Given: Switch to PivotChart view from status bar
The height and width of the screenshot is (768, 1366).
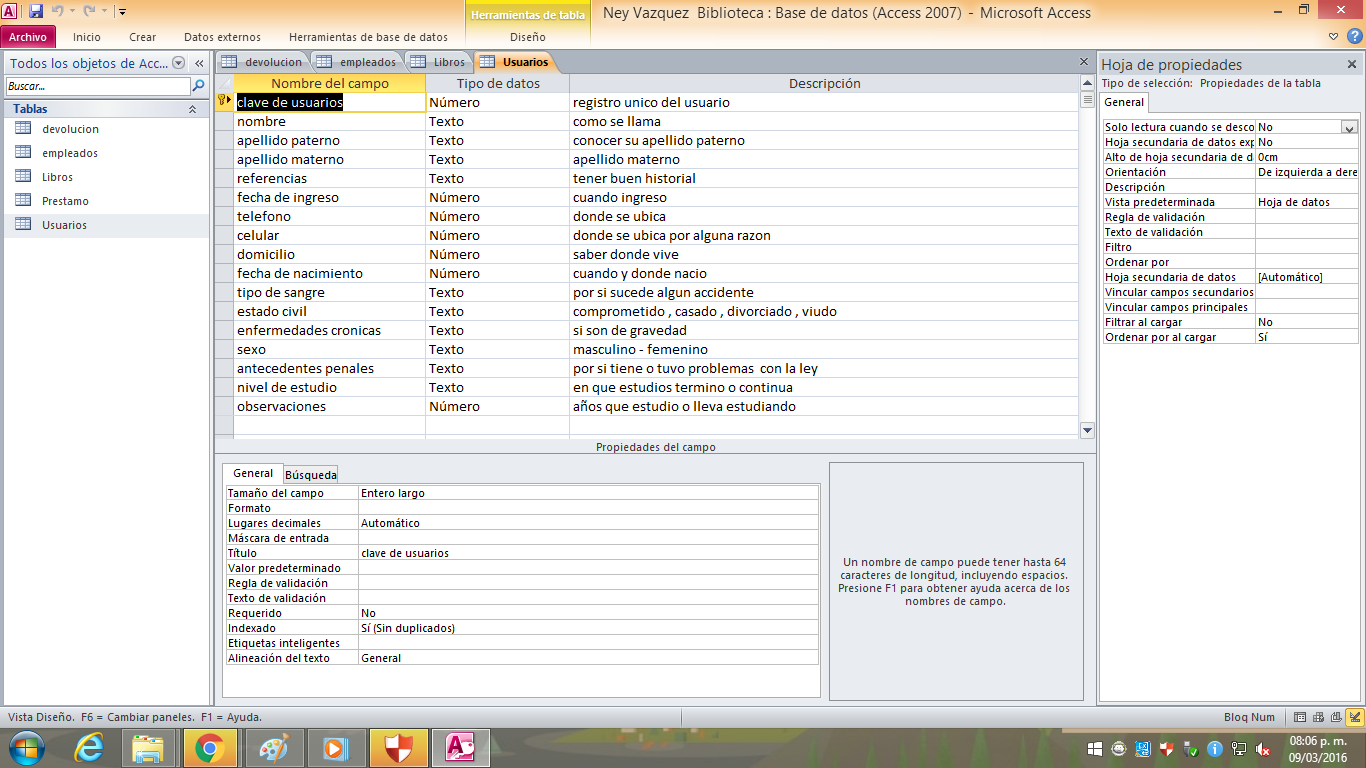Looking at the screenshot, I should [1336, 717].
